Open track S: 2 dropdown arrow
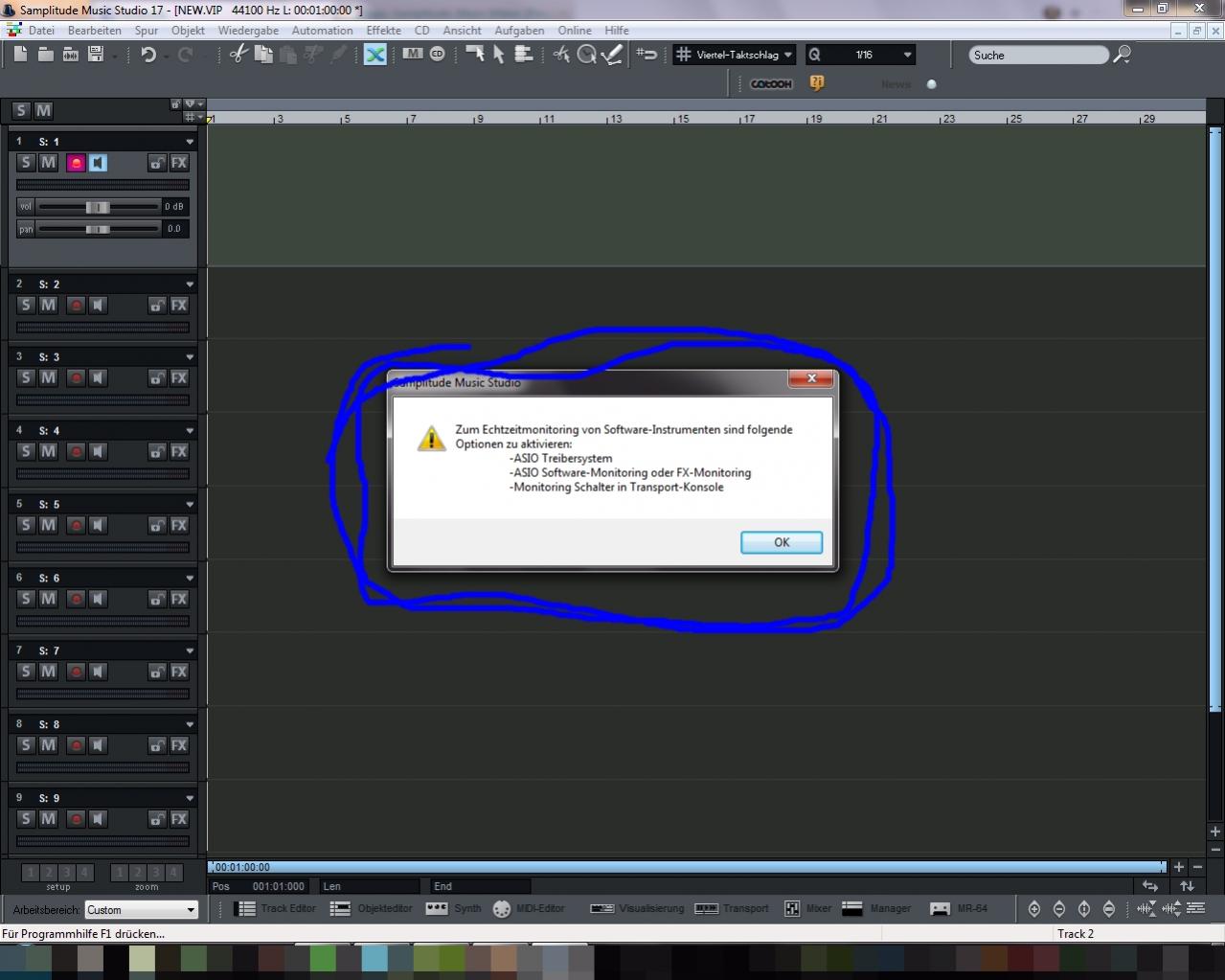1225x980 pixels. (190, 285)
